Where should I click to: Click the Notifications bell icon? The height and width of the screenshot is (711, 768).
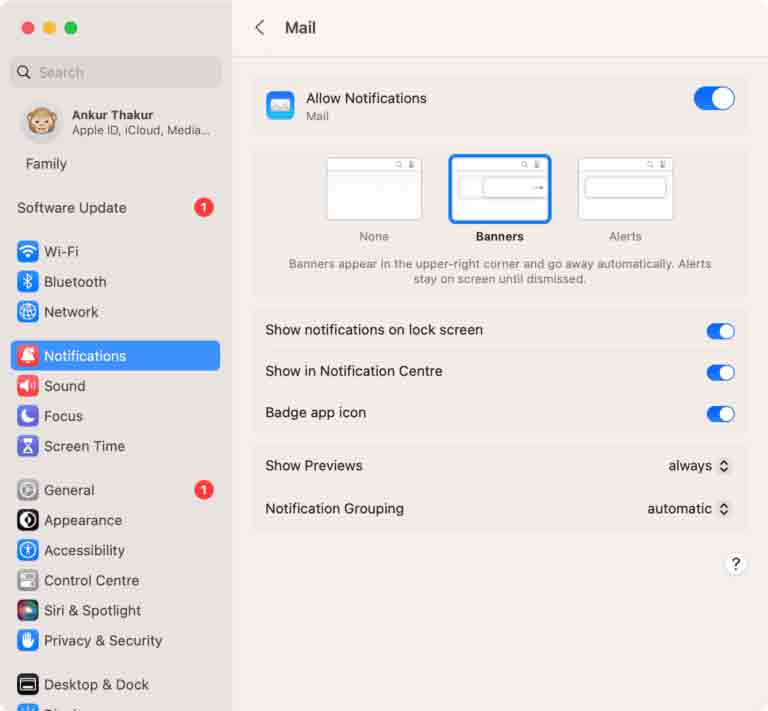28,356
